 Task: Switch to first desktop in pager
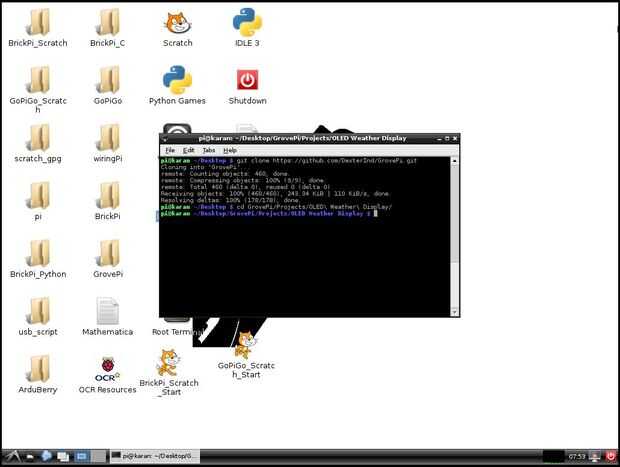82,457
